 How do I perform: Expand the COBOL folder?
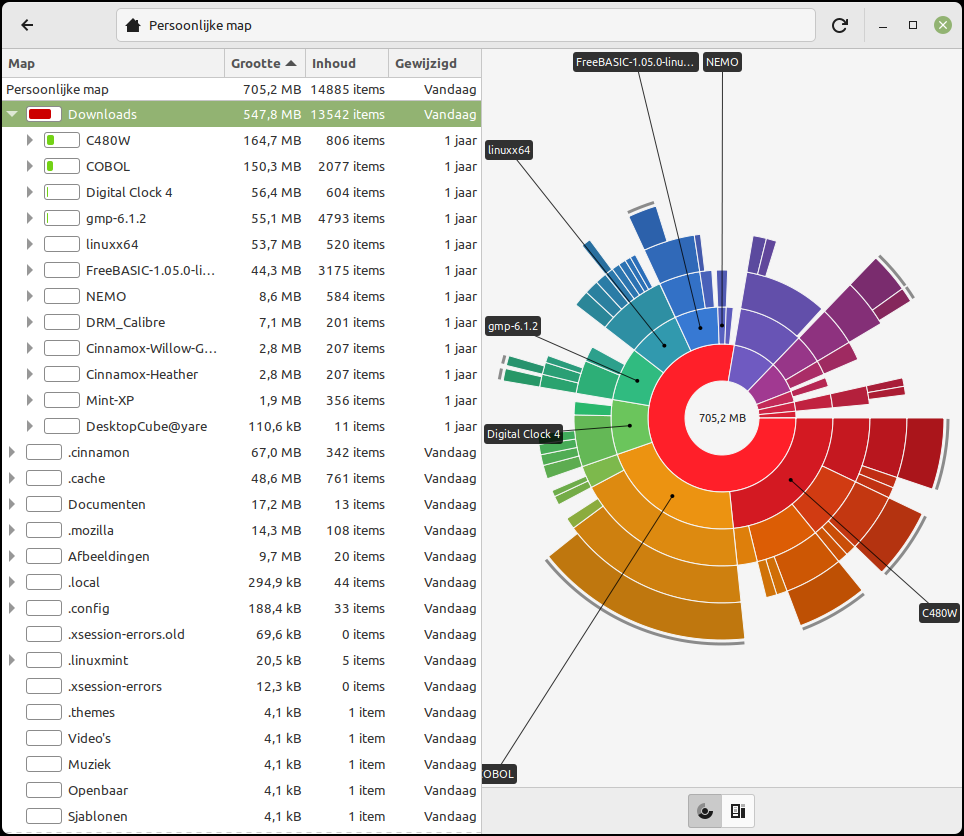(30, 166)
